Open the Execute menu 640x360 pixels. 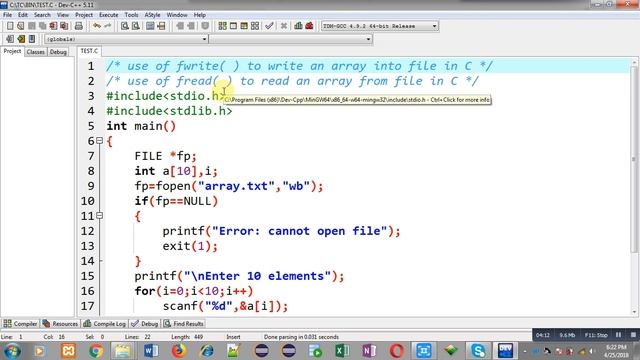[x=109, y=15]
